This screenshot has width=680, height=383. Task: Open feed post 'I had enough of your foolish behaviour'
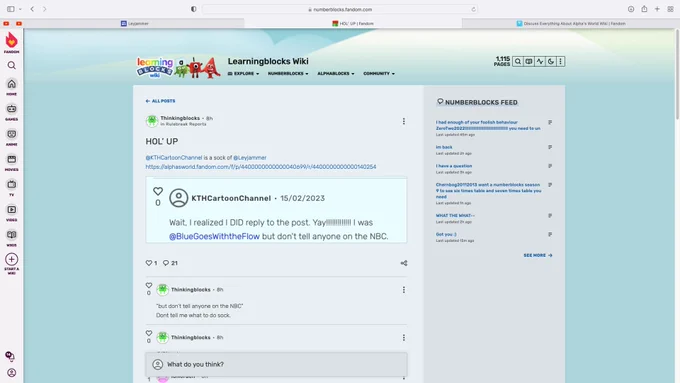pyautogui.click(x=488, y=125)
